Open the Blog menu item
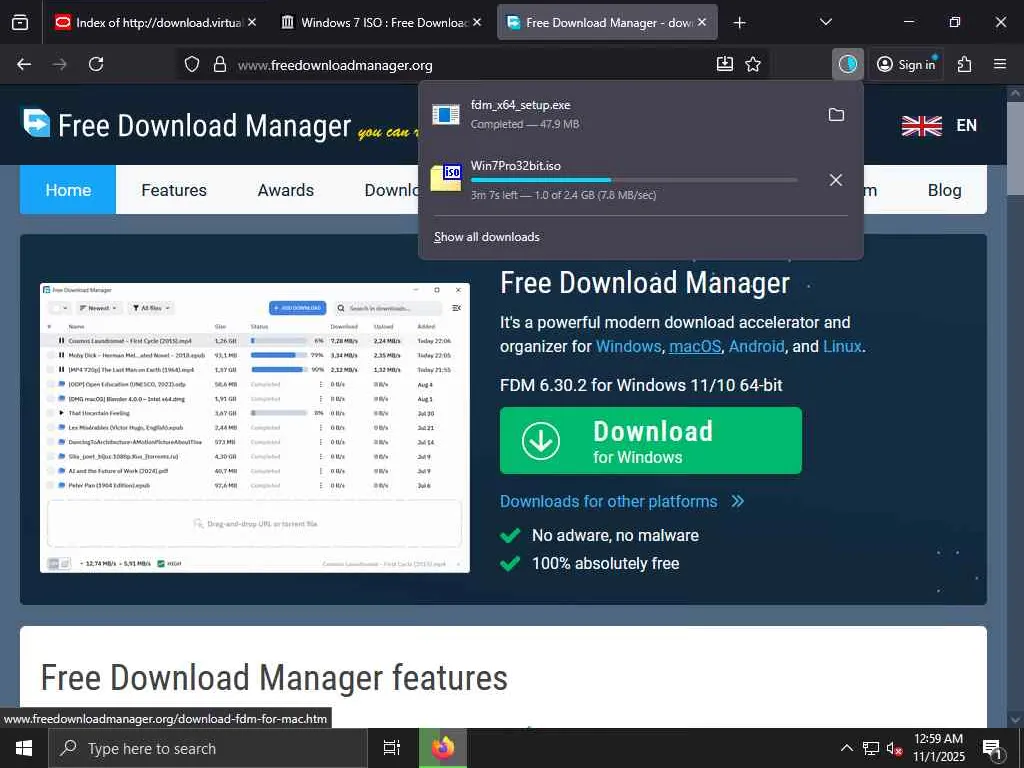 click(944, 189)
